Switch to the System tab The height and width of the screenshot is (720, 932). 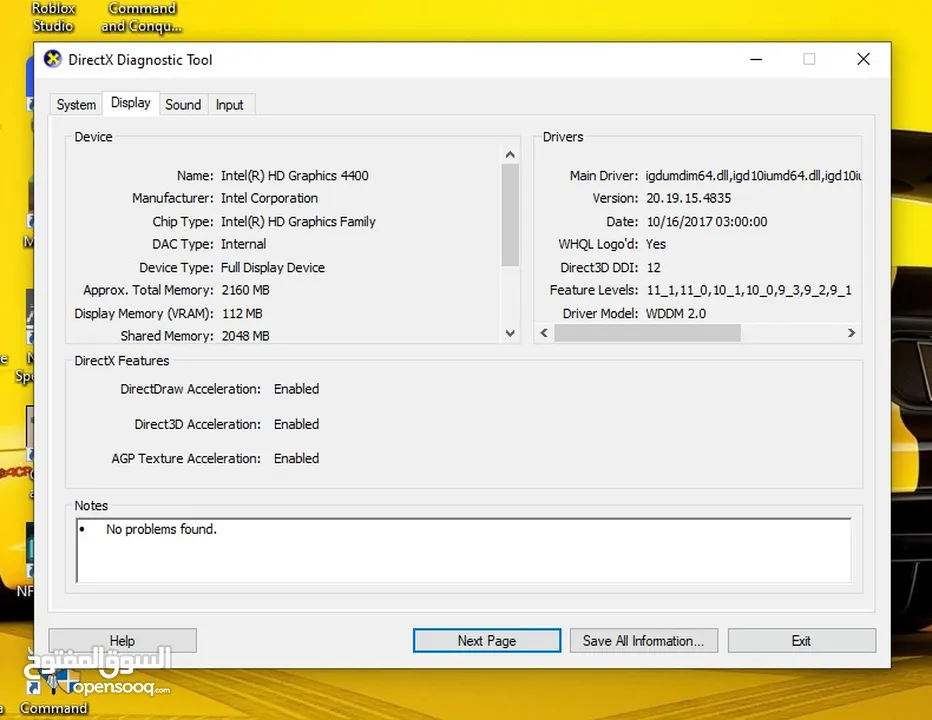pyautogui.click(x=76, y=105)
